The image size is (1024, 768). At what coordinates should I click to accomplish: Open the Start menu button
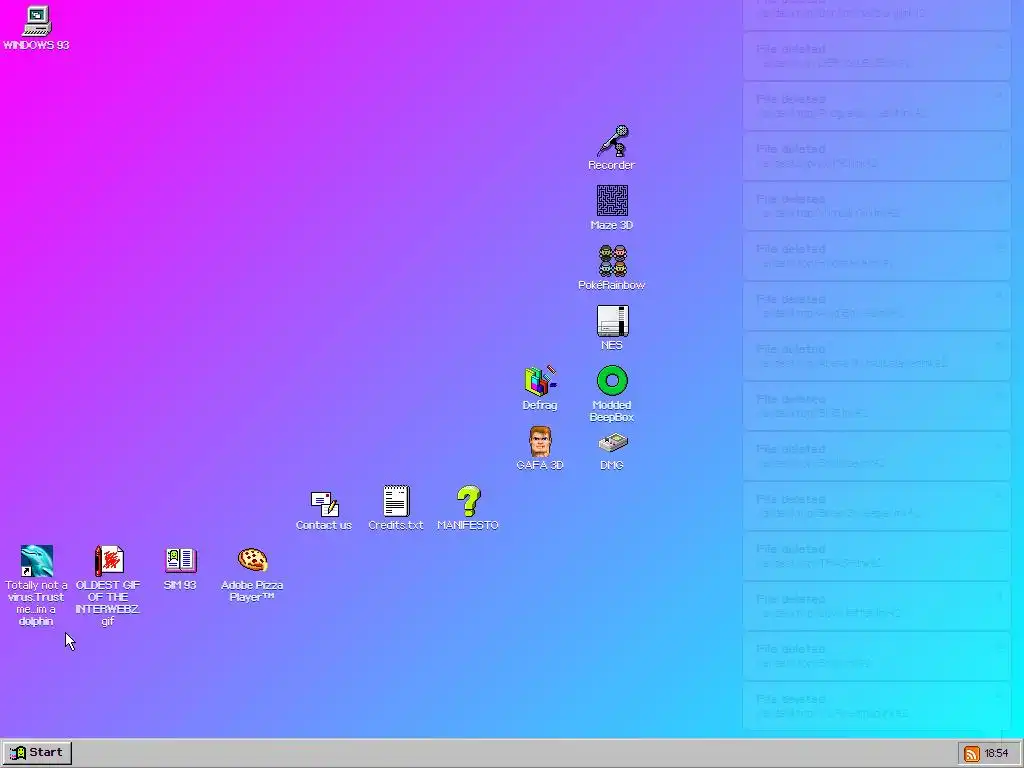click(x=36, y=752)
